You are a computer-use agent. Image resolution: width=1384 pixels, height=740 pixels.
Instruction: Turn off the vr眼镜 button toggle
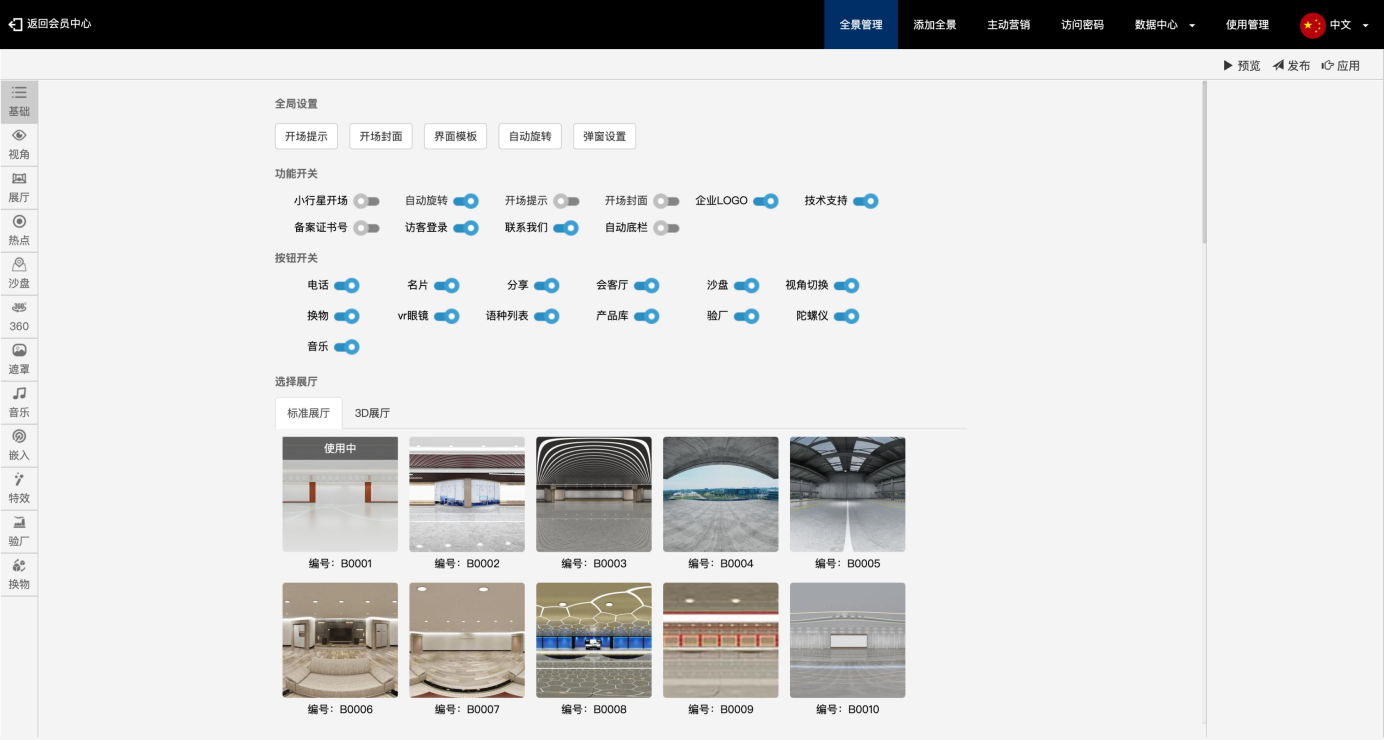point(446,316)
